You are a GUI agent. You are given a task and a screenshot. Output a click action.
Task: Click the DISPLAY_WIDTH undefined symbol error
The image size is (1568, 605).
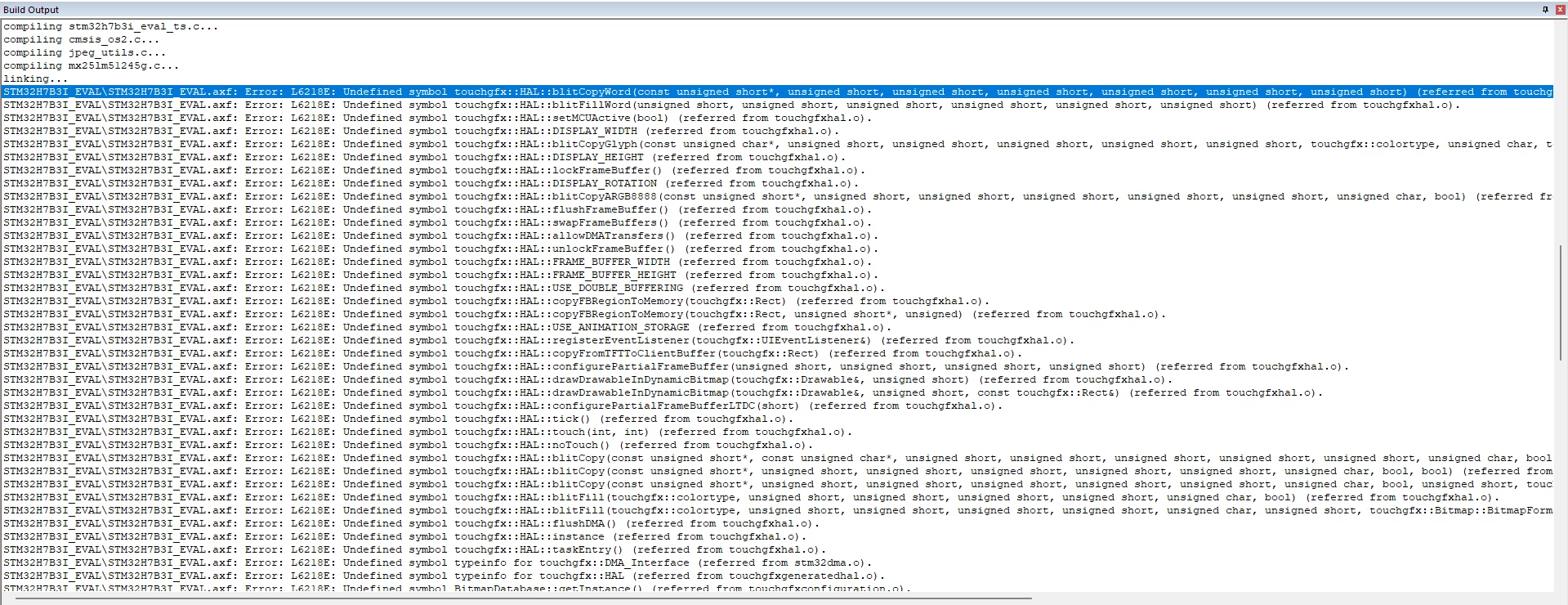coord(422,131)
